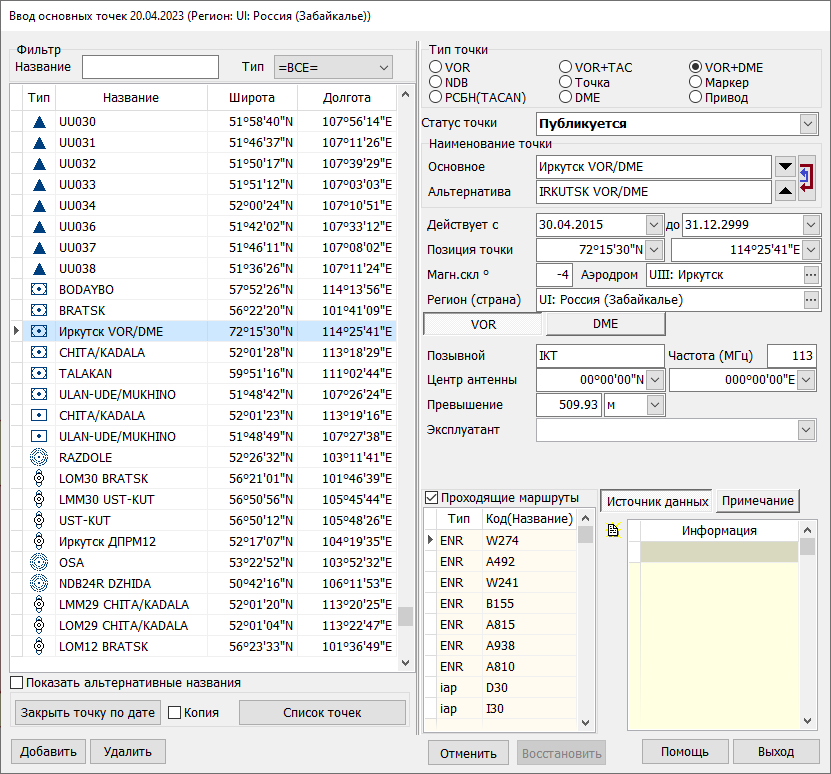831x774 pixels.
Task: Click the black up-arrow next to Альтернатива field
Action: (x=785, y=192)
